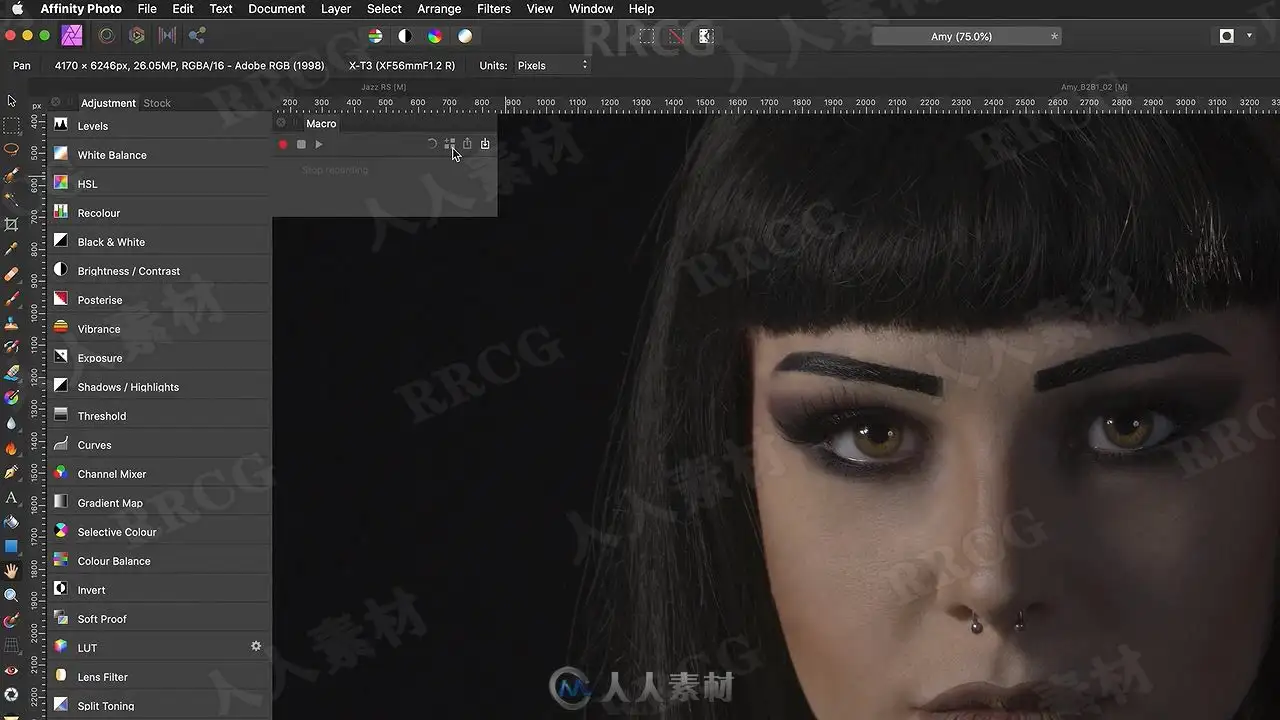Add a Levels adjustment
The image size is (1280, 720).
(159, 126)
